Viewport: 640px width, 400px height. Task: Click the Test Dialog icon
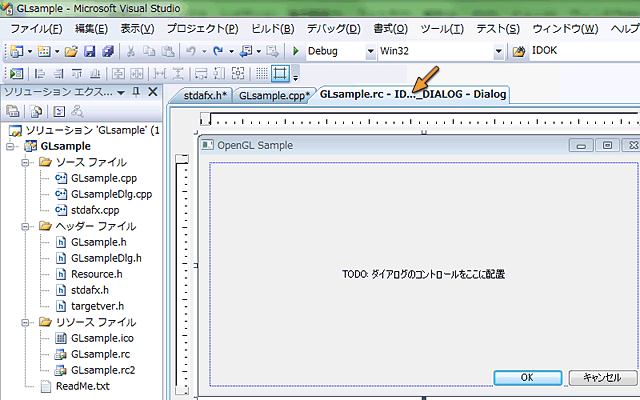[17, 74]
